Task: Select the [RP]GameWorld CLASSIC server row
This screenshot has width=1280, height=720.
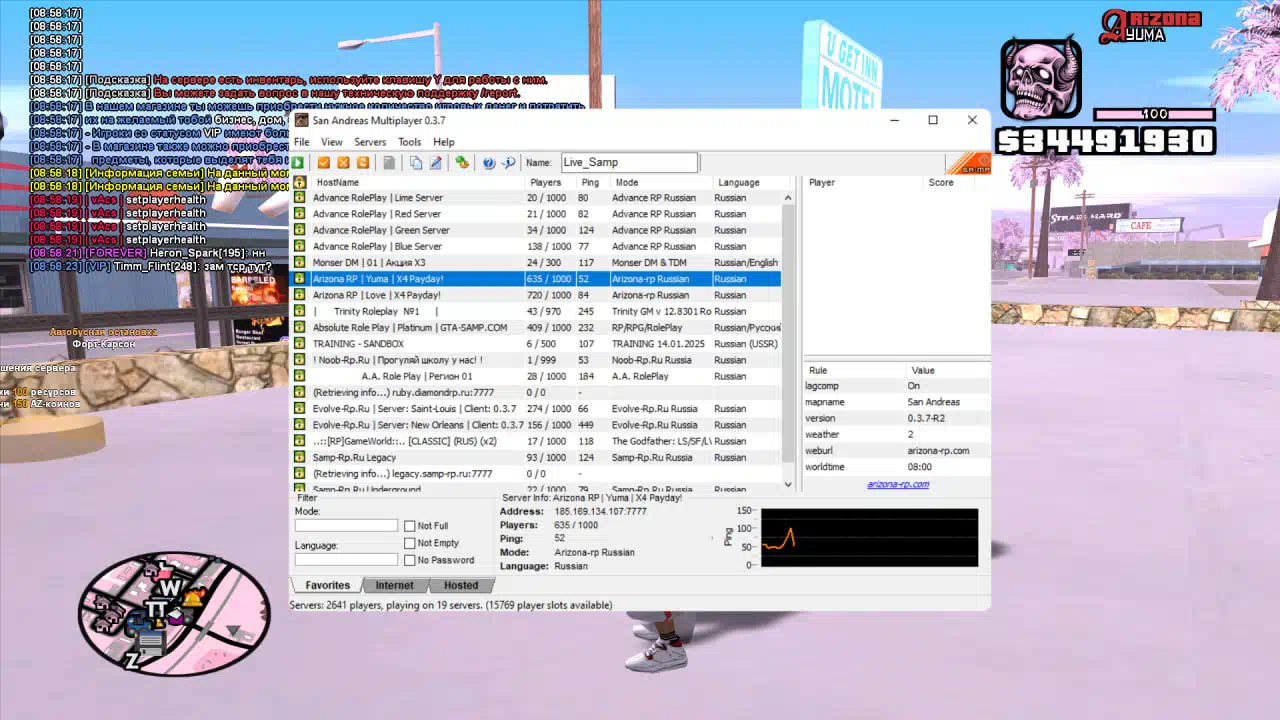Action: point(535,441)
